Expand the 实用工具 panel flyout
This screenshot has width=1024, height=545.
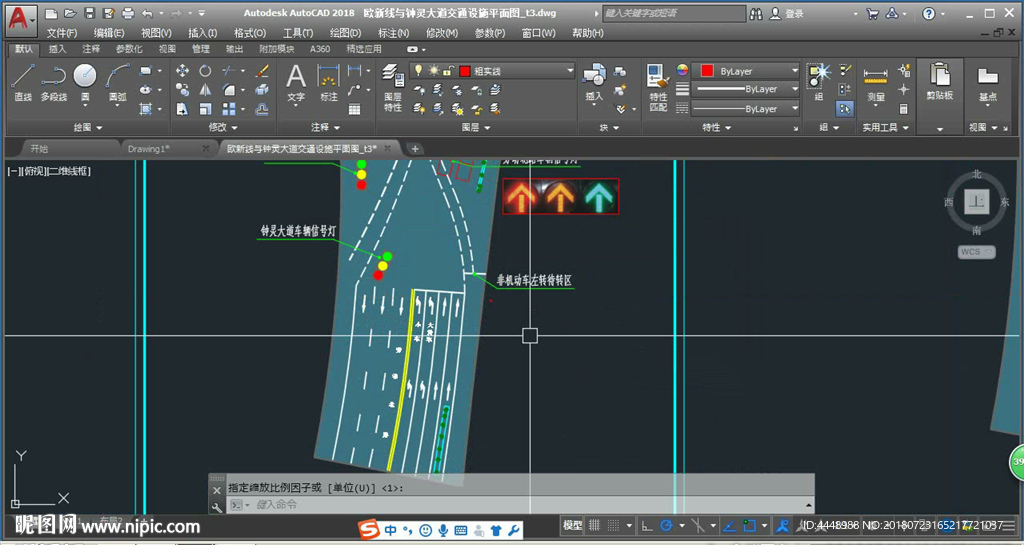(x=886, y=128)
